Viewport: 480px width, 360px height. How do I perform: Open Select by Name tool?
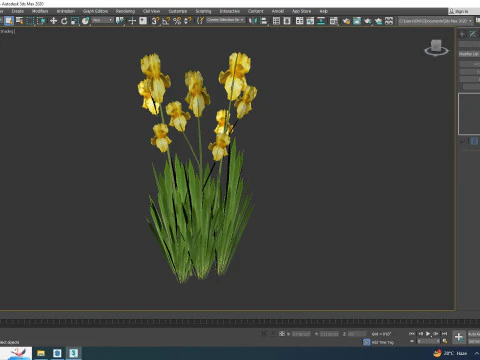click(20, 21)
